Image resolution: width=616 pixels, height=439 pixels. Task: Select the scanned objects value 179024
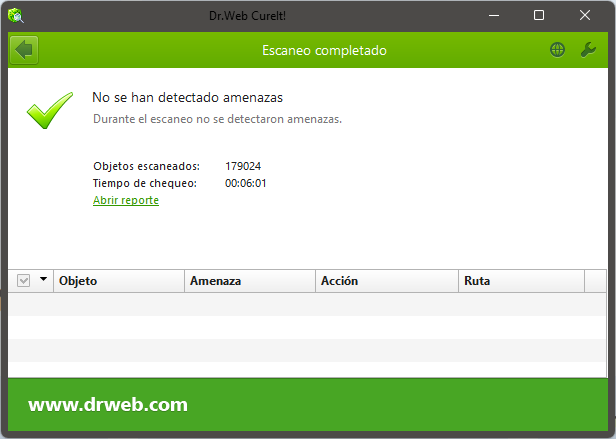tap(243, 166)
